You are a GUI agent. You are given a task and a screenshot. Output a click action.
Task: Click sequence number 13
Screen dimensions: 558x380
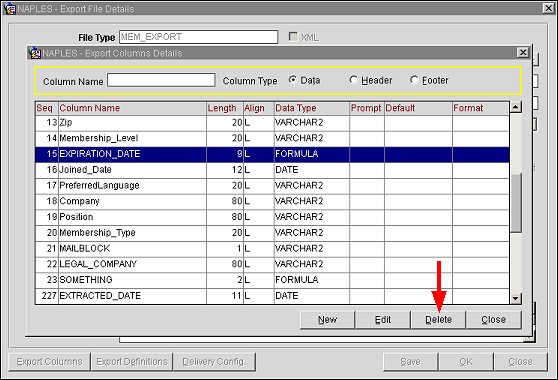tap(52, 123)
